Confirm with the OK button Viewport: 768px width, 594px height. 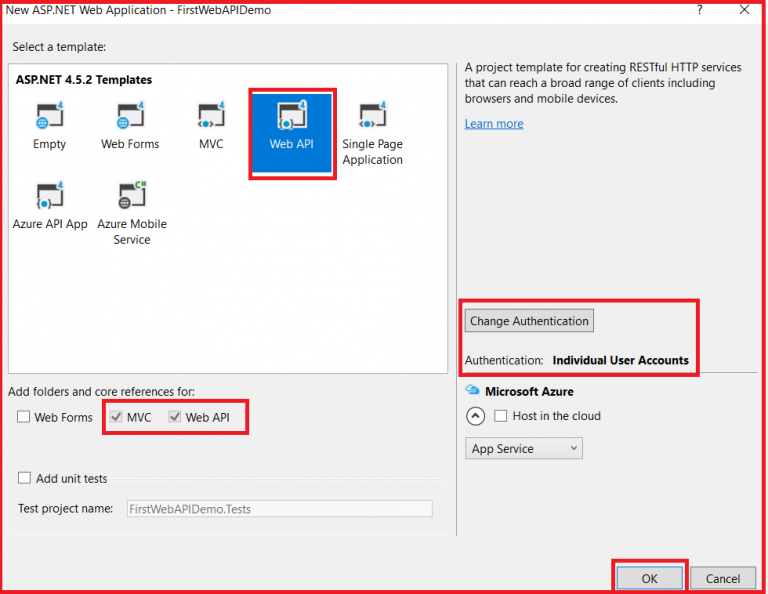point(649,578)
